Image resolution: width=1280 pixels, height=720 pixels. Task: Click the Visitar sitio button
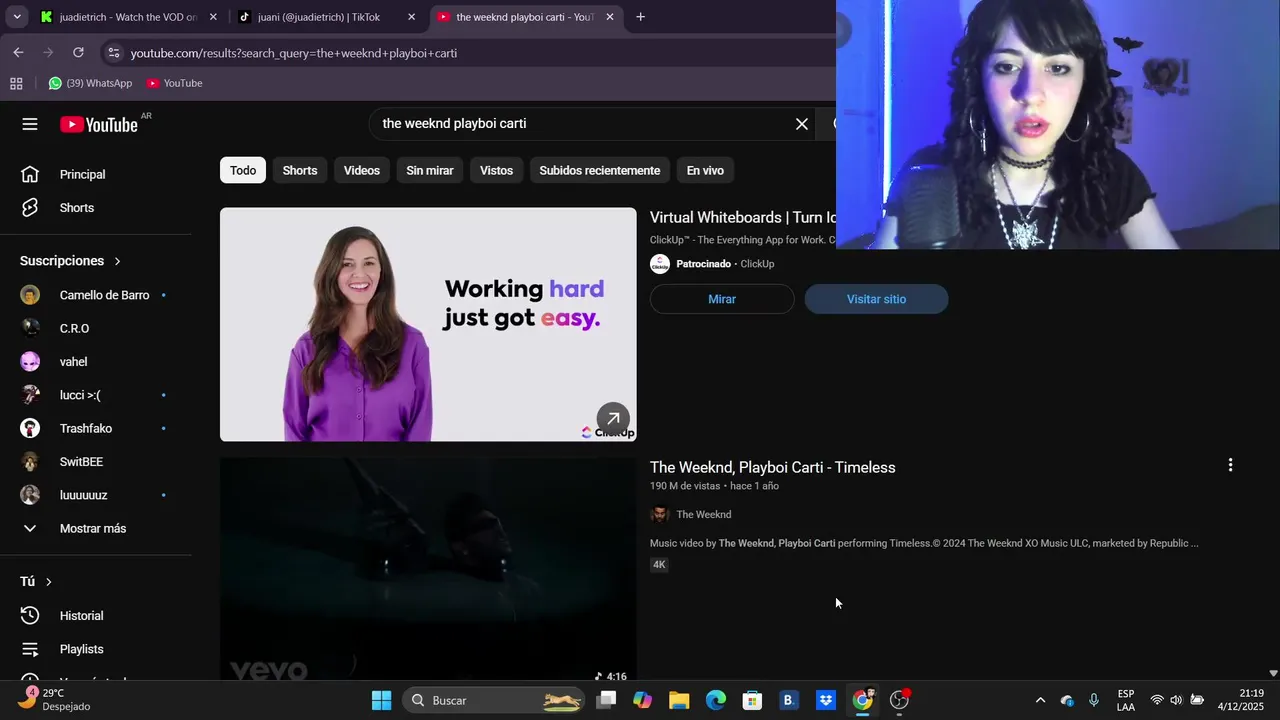pos(876,299)
